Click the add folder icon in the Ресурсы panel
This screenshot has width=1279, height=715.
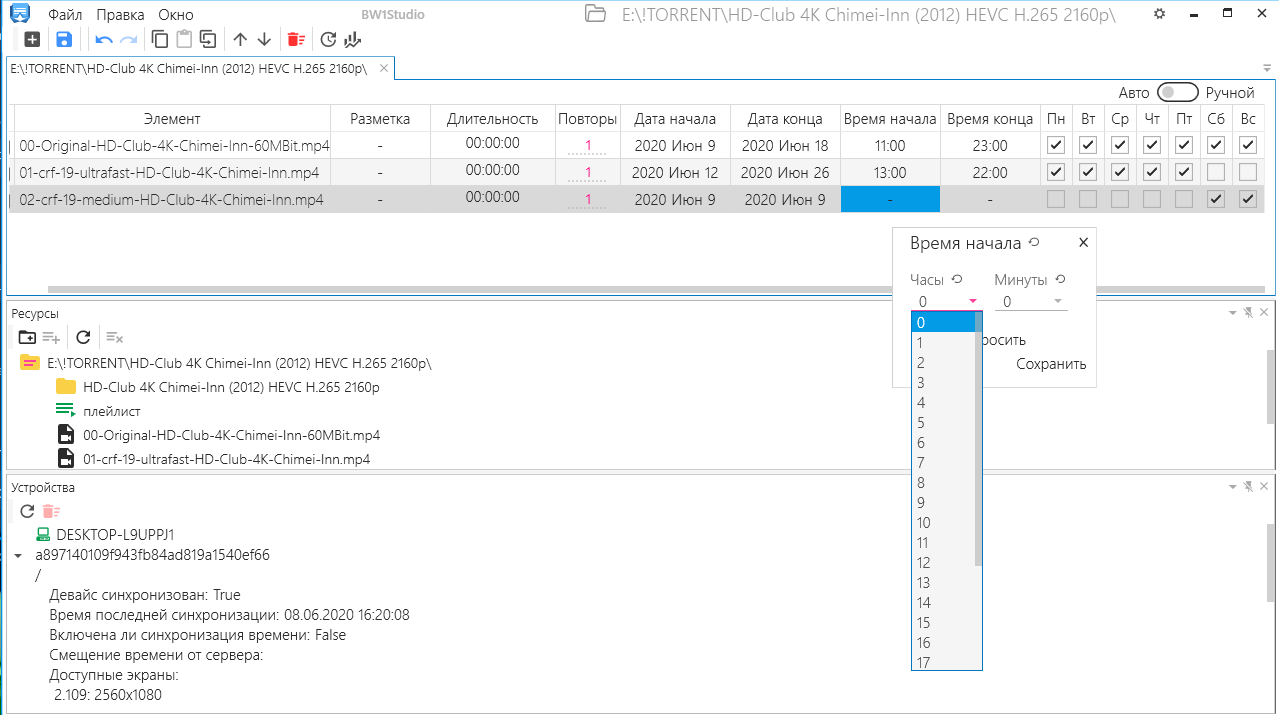(28, 338)
